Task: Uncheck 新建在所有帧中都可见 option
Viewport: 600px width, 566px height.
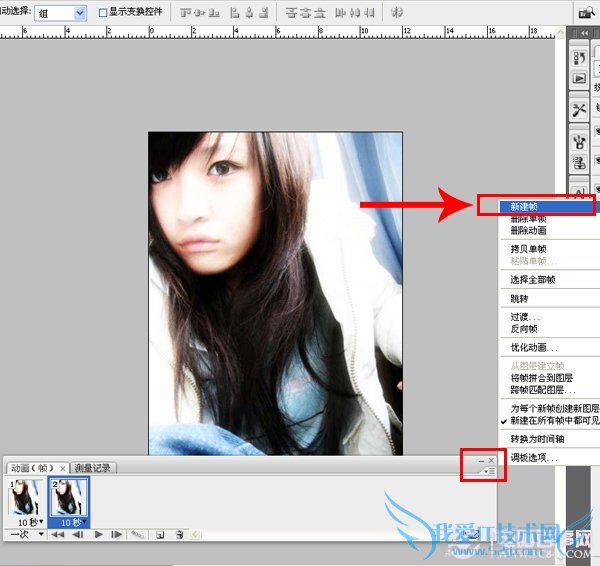Action: click(x=549, y=421)
